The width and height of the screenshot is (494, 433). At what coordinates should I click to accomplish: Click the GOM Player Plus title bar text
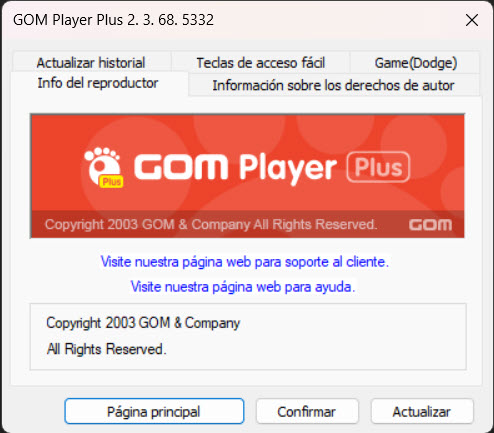[113, 20]
